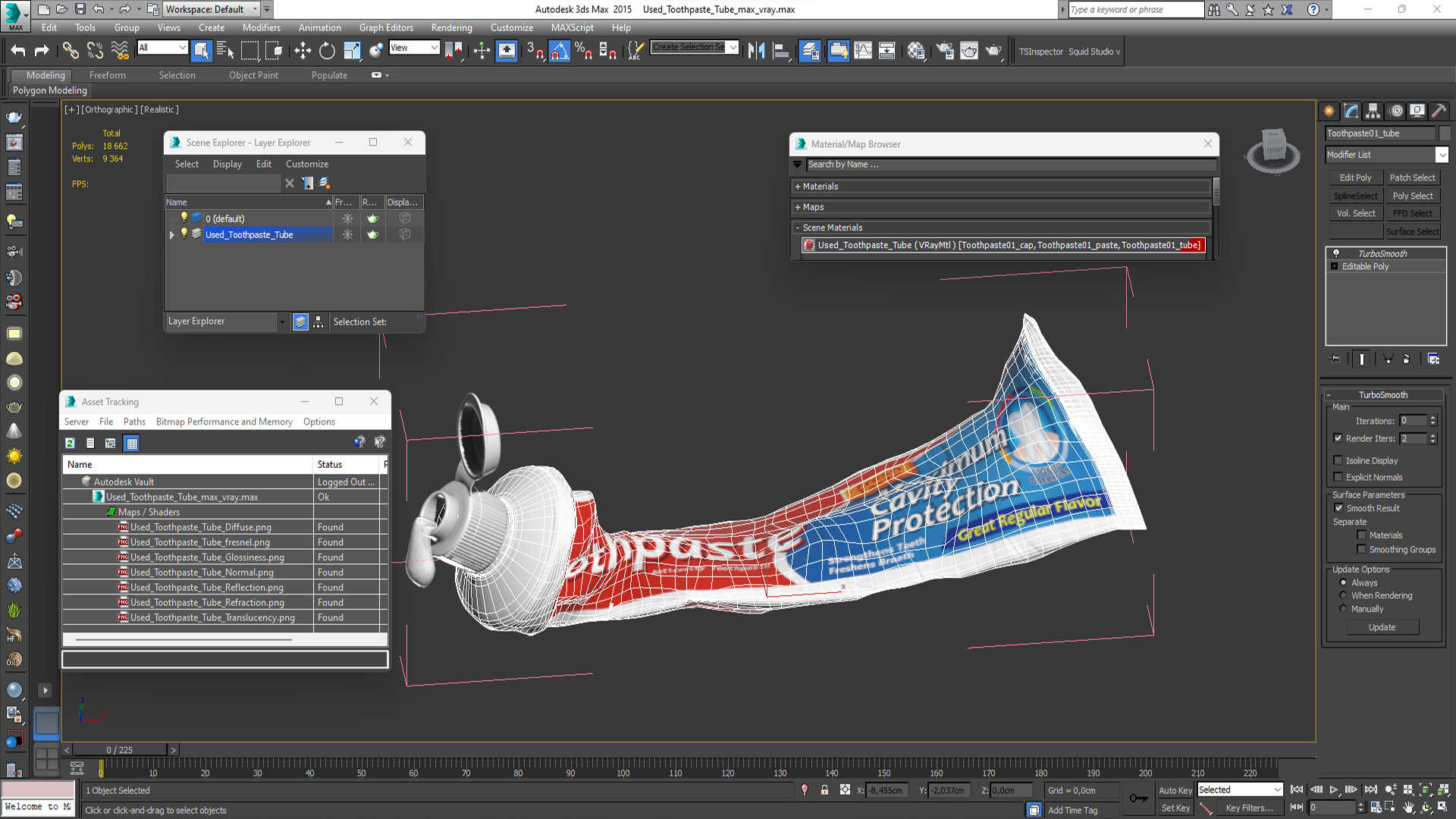Viewport: 1456px width, 819px height.
Task: Click the Refresh icon in Asset Tracking
Action: point(70,443)
